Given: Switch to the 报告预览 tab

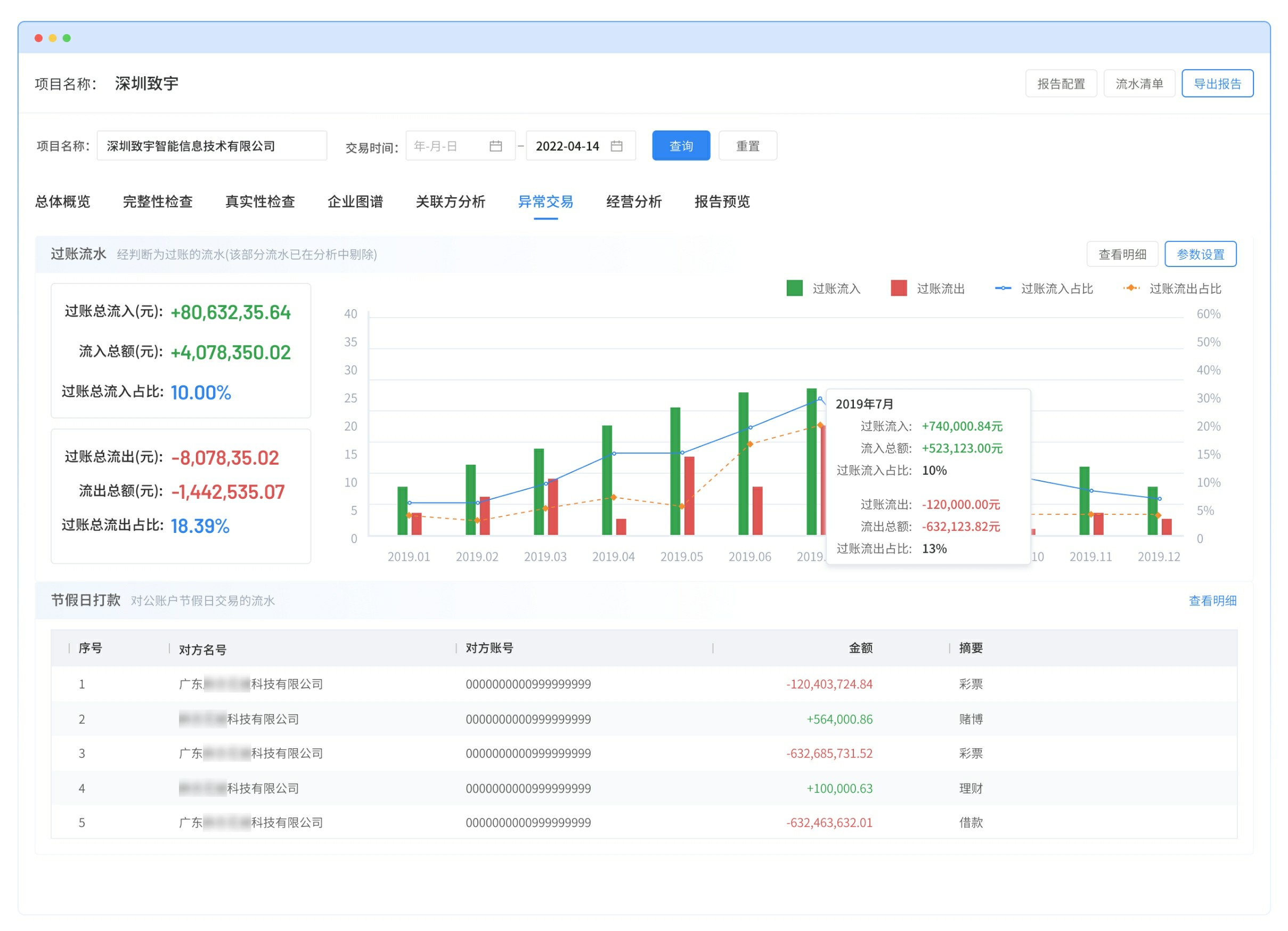Looking at the screenshot, I should click(721, 202).
